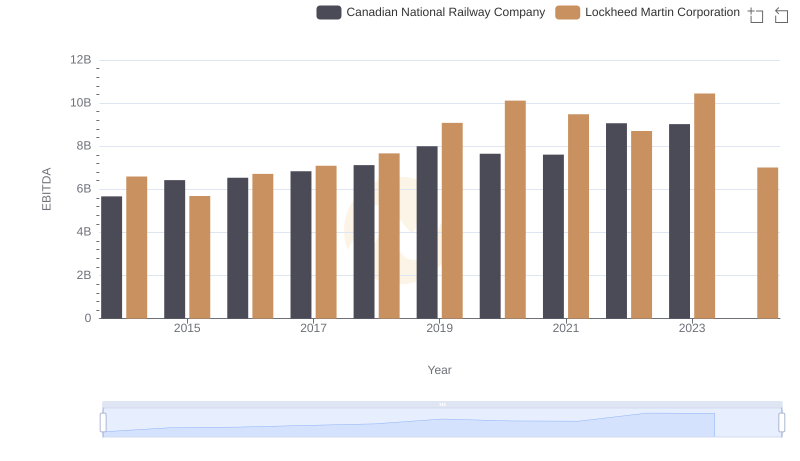Select the 2018 Canadian National Railway bar
Viewport: 800px width, 461px height.
click(364, 242)
